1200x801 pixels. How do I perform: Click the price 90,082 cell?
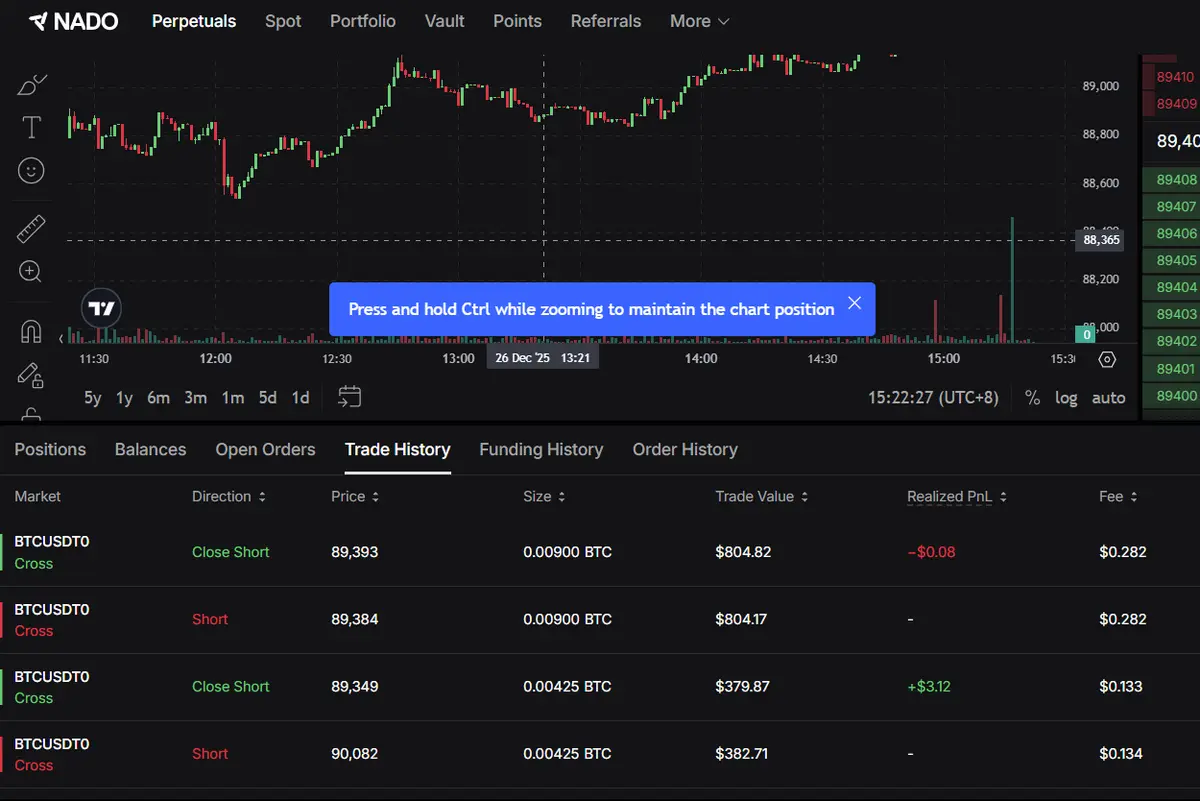point(355,754)
